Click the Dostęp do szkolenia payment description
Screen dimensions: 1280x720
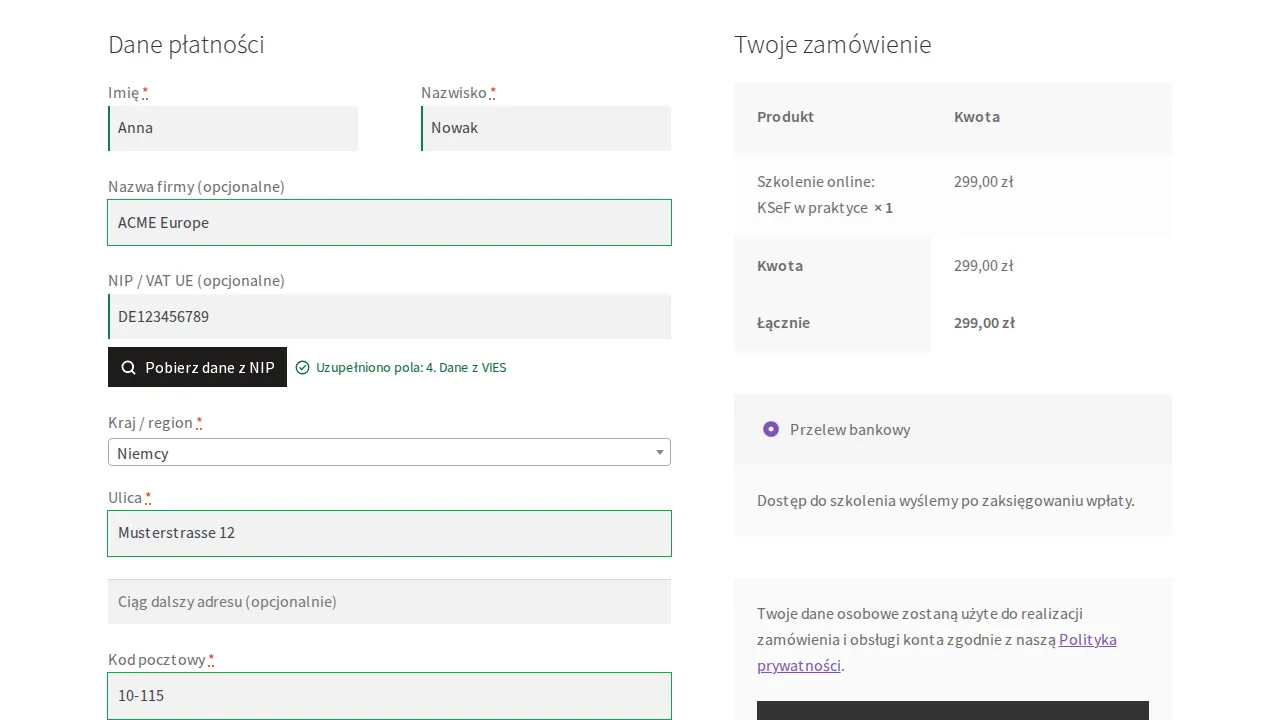click(946, 500)
